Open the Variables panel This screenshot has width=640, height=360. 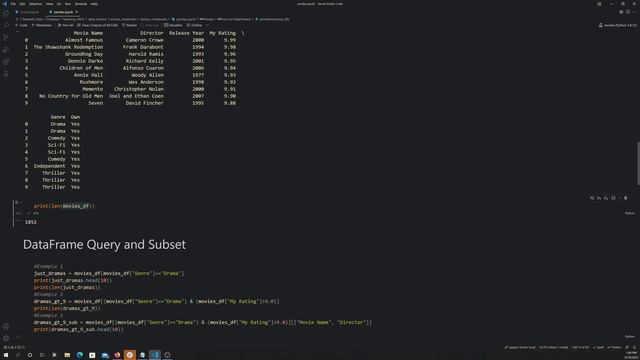(x=173, y=25)
